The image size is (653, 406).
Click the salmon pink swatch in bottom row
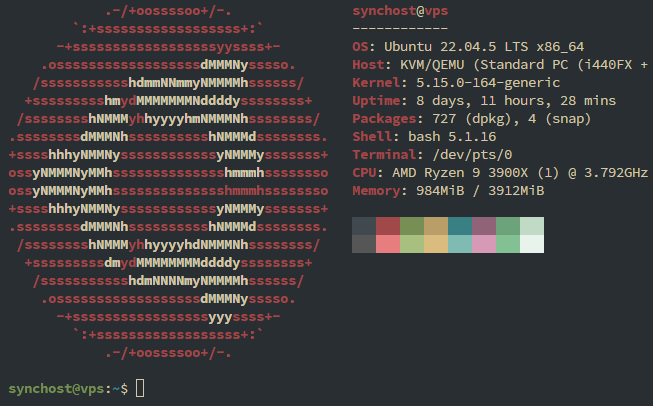[388, 244]
